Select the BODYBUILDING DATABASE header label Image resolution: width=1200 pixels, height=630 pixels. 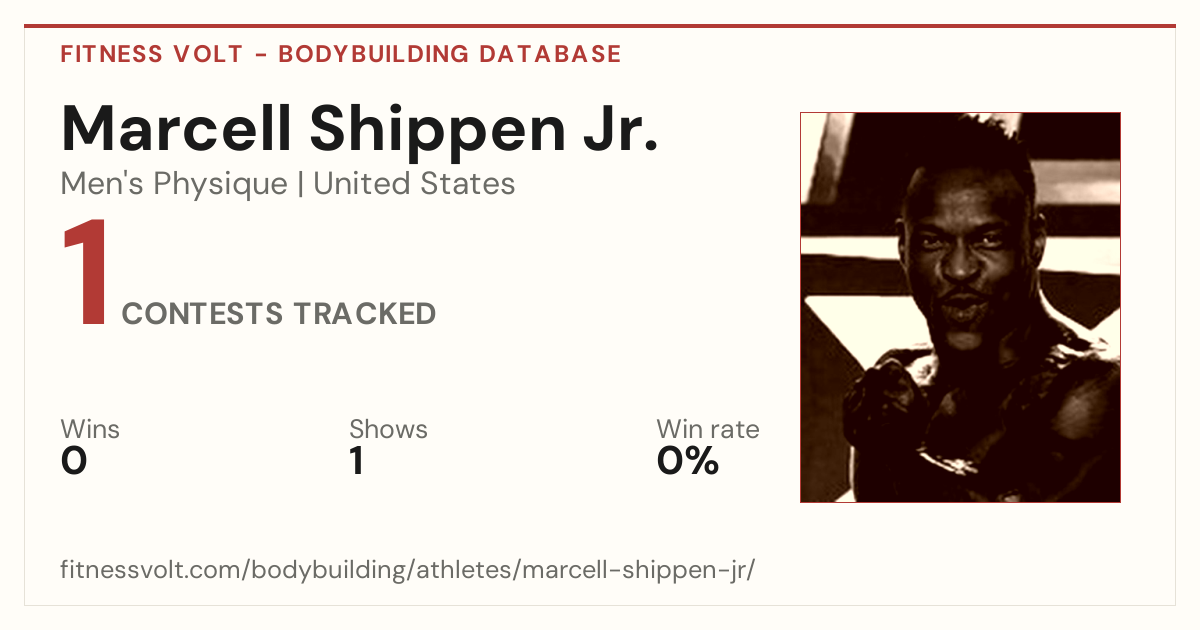(x=450, y=54)
